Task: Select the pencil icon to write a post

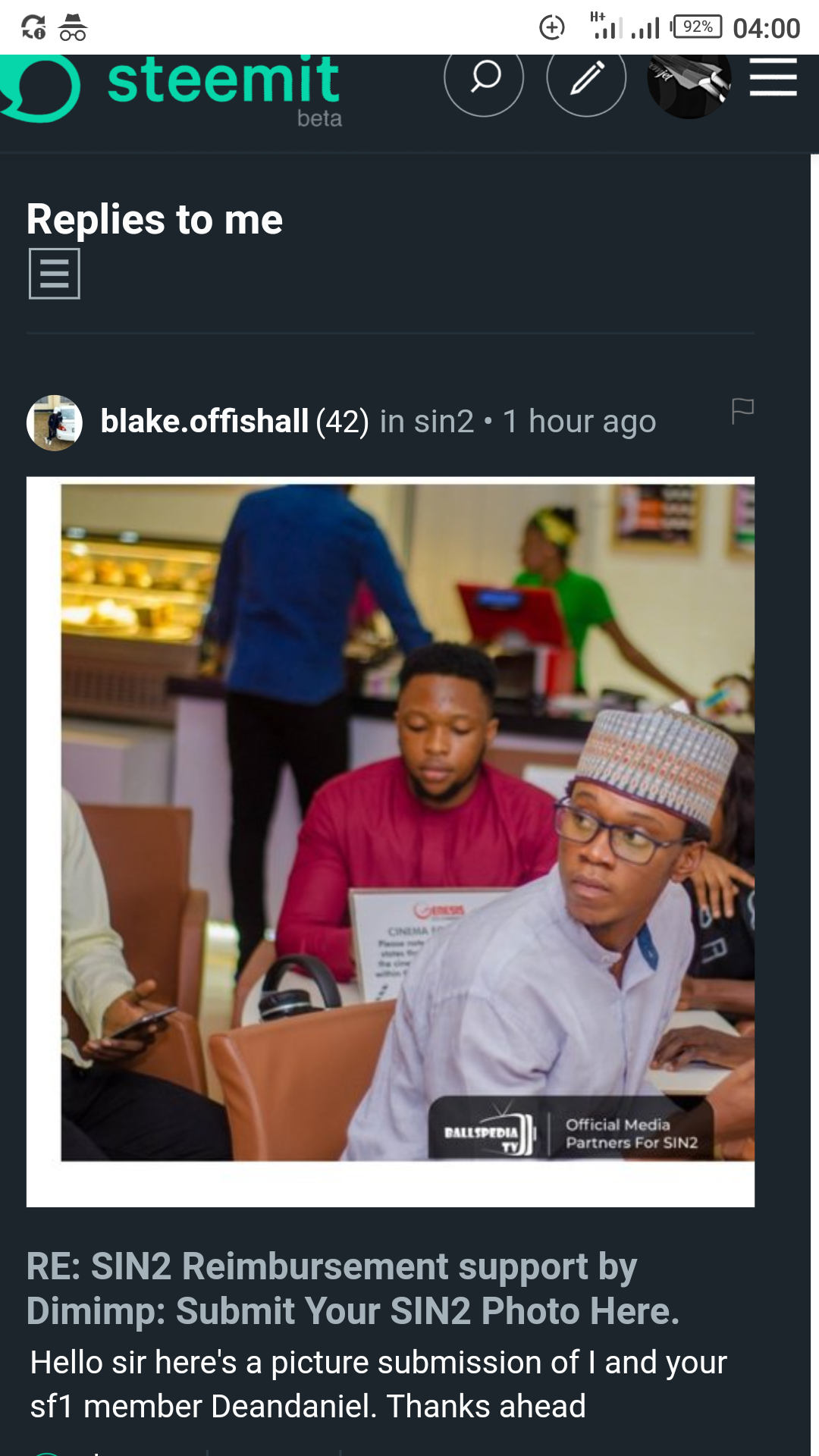Action: tap(586, 78)
